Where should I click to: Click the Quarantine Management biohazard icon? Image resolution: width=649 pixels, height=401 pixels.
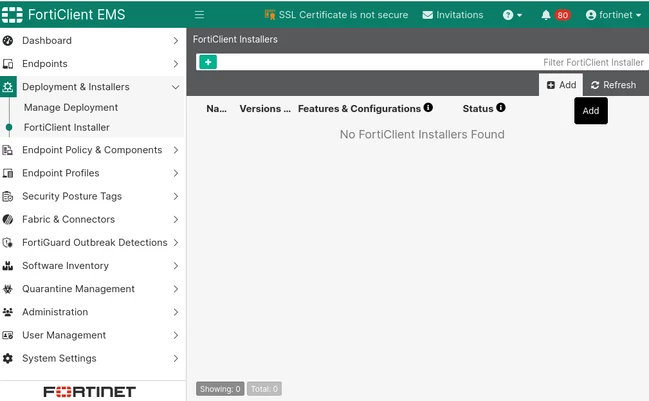(8, 289)
